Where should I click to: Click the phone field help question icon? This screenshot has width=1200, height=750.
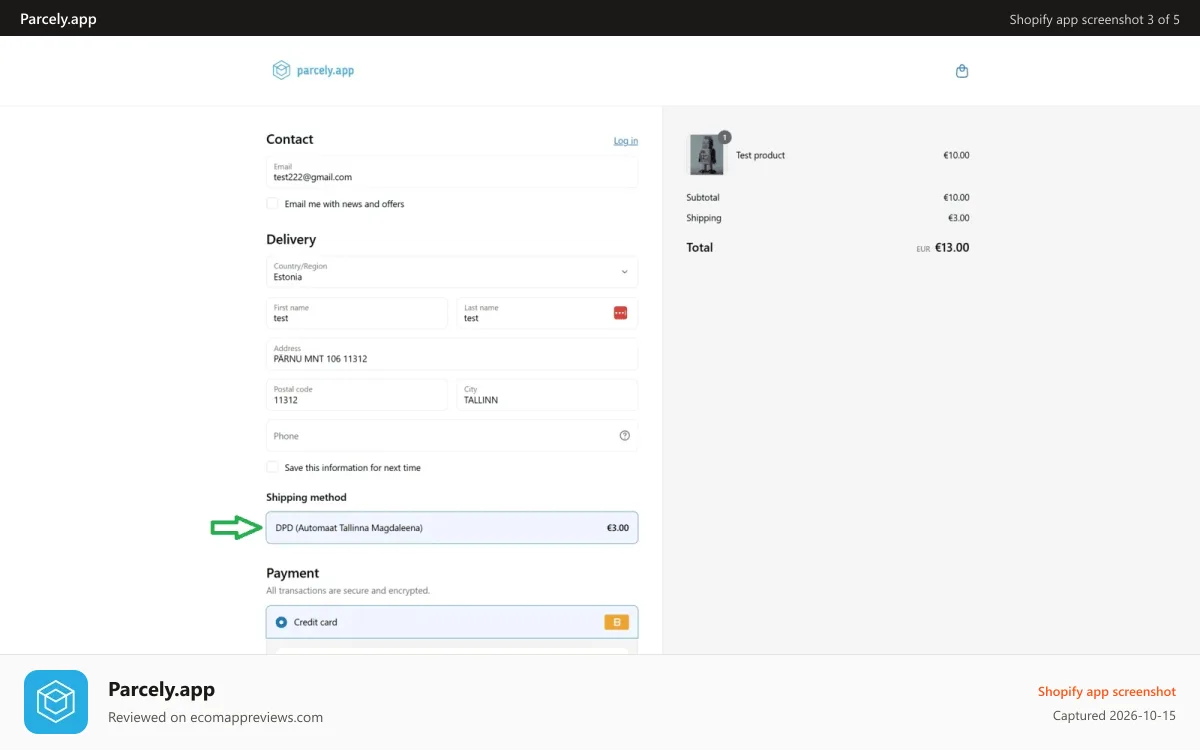(x=625, y=435)
